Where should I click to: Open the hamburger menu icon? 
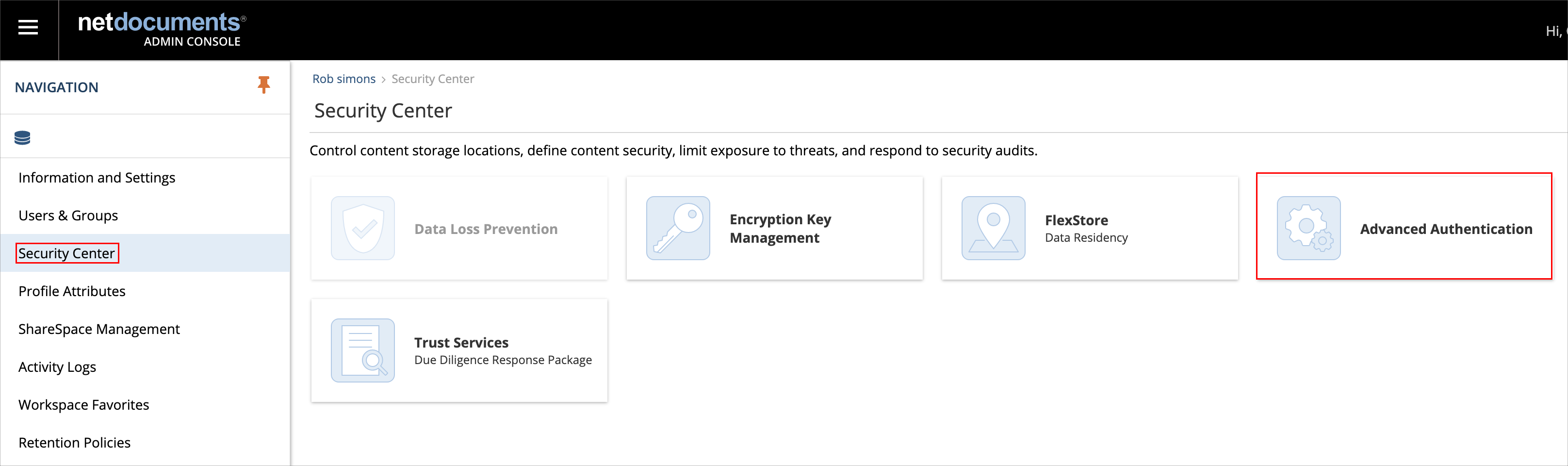click(28, 27)
